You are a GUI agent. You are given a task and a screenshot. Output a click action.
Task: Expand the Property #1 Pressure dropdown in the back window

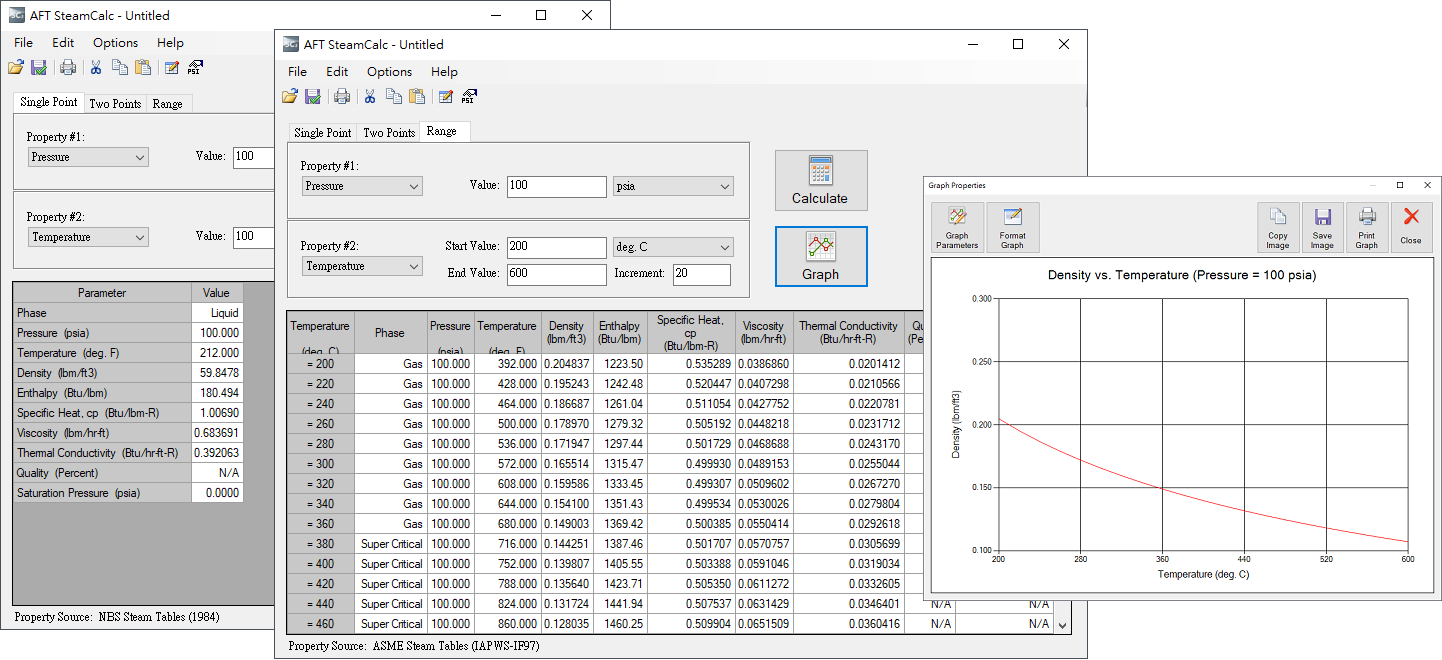(x=88, y=157)
